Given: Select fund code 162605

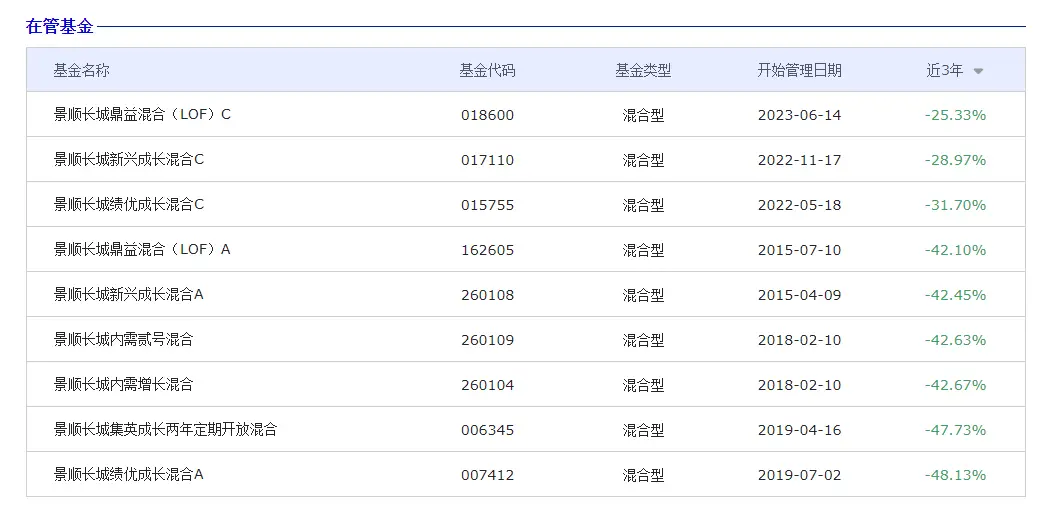Looking at the screenshot, I should (488, 250).
